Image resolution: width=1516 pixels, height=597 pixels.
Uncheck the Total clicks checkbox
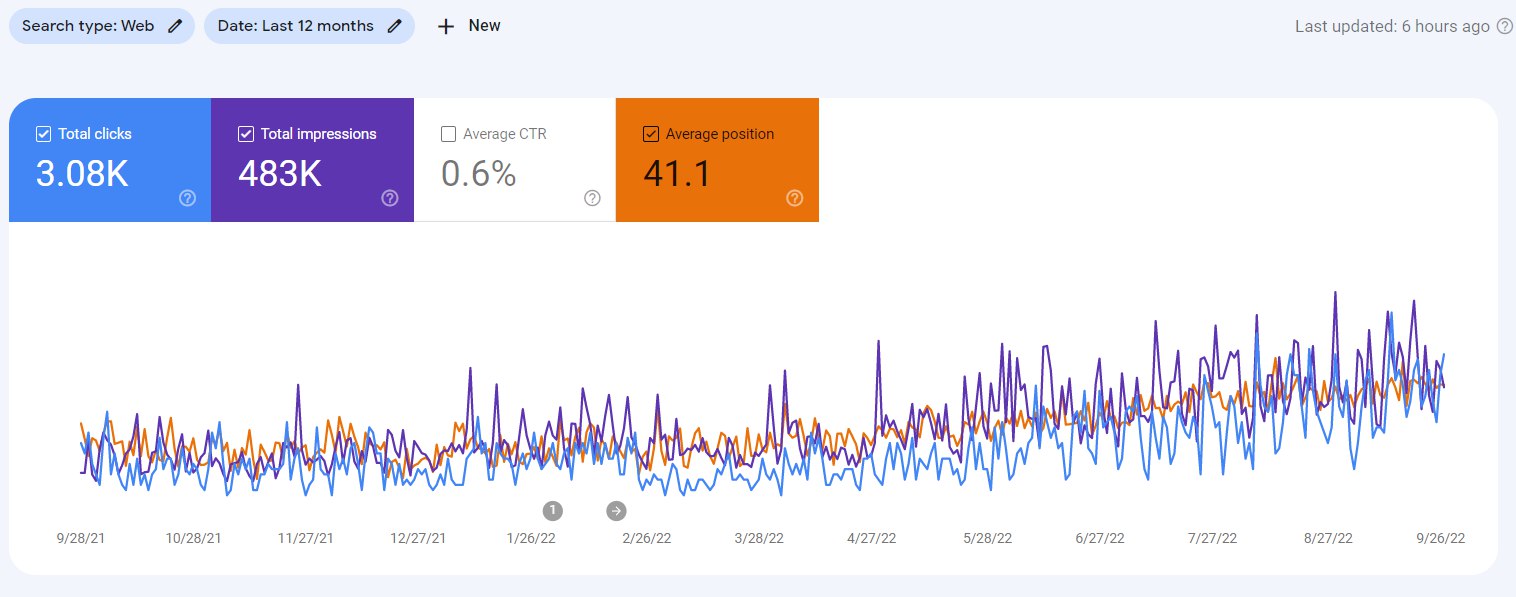[43, 134]
